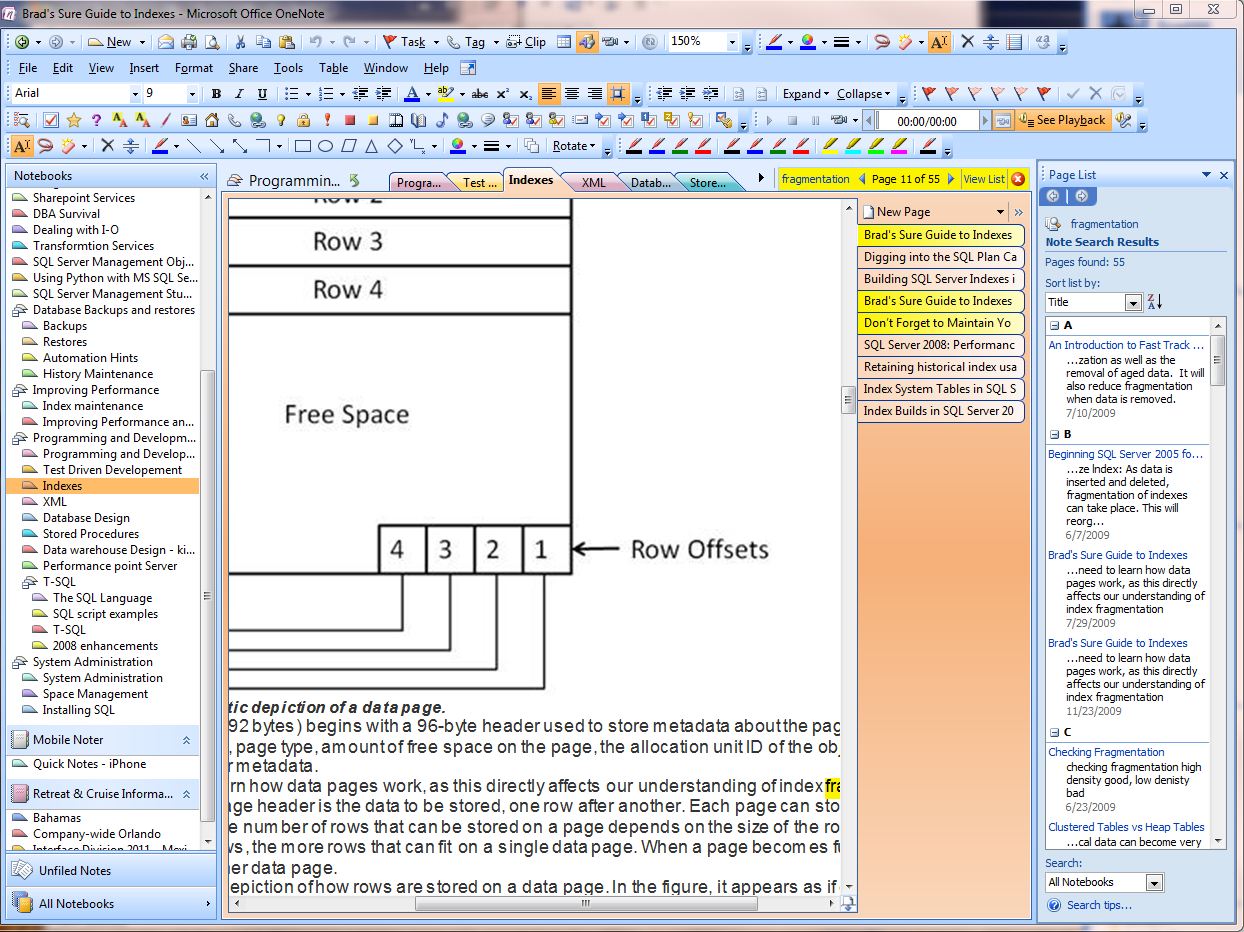Open the 150% zoom dropdown

tap(732, 42)
